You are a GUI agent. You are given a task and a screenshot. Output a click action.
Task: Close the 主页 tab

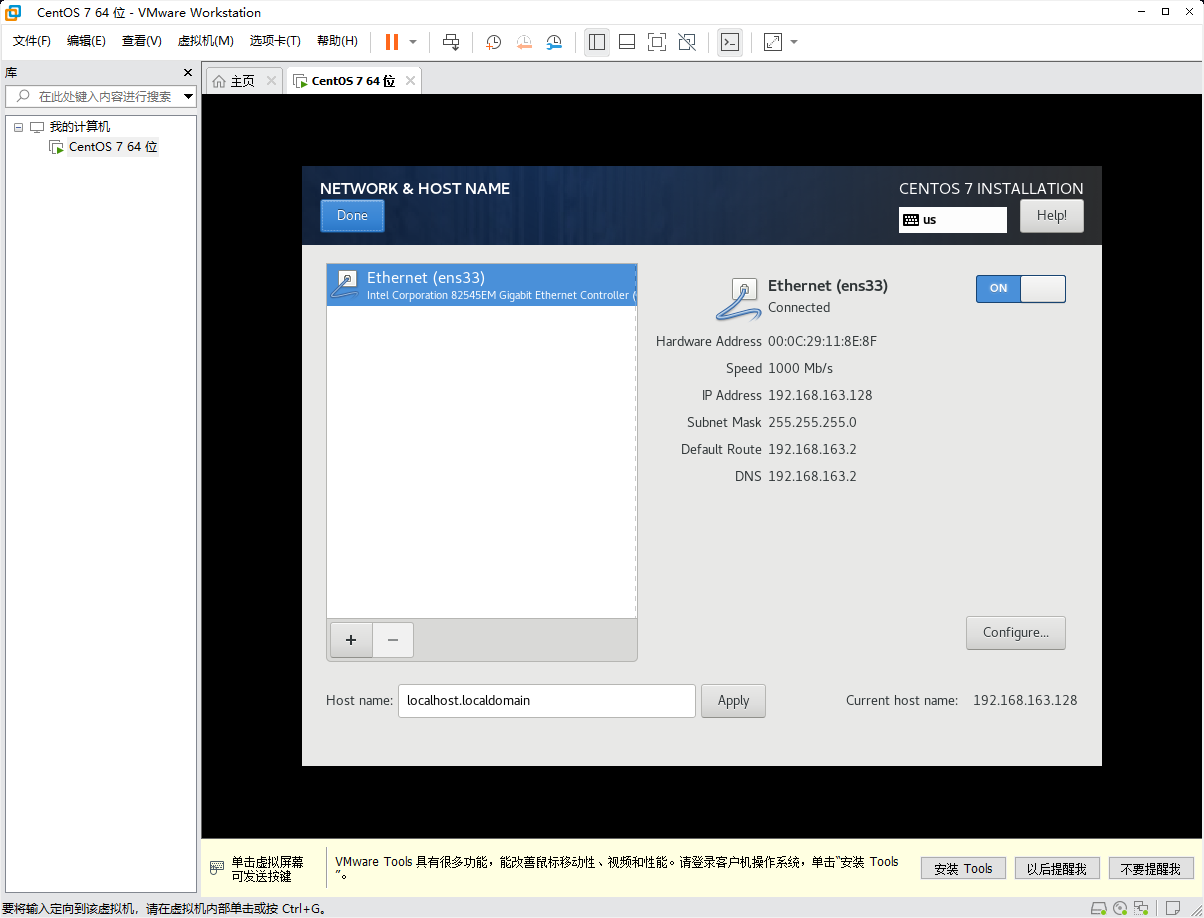click(271, 81)
